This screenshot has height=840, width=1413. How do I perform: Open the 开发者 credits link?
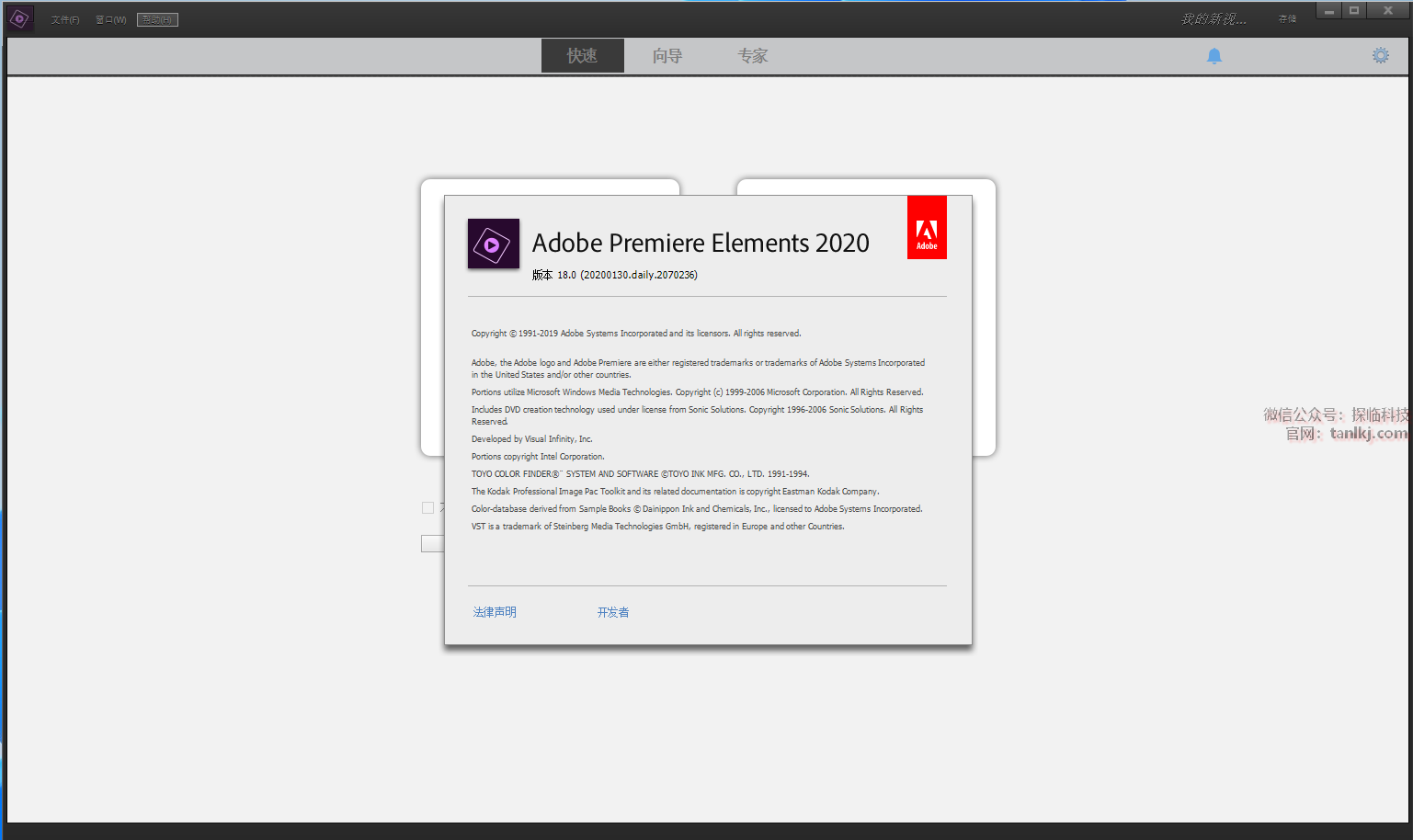[613, 612]
